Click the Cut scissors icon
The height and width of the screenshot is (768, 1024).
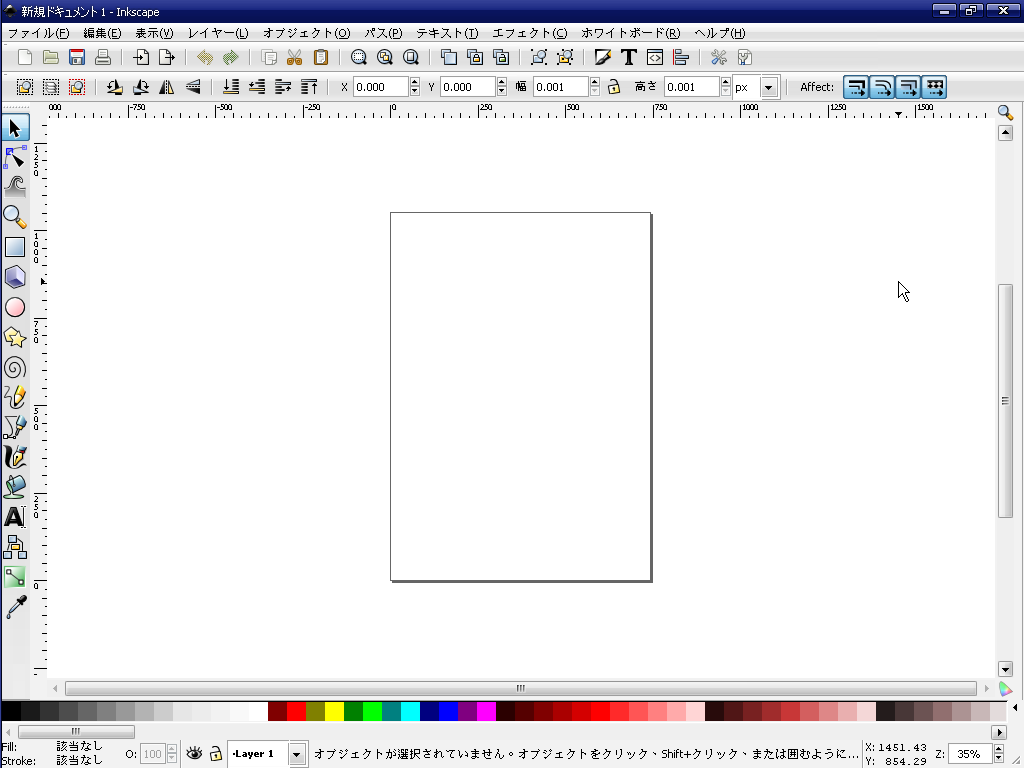[295, 57]
